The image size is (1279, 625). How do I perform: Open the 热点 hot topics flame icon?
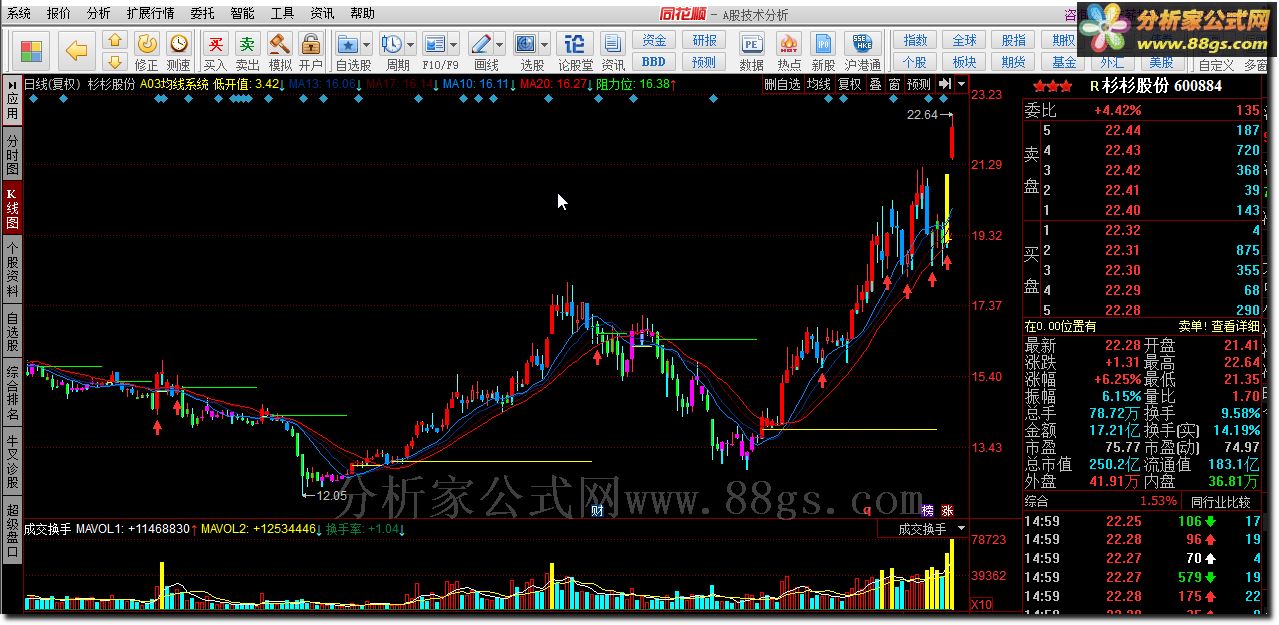click(x=788, y=43)
